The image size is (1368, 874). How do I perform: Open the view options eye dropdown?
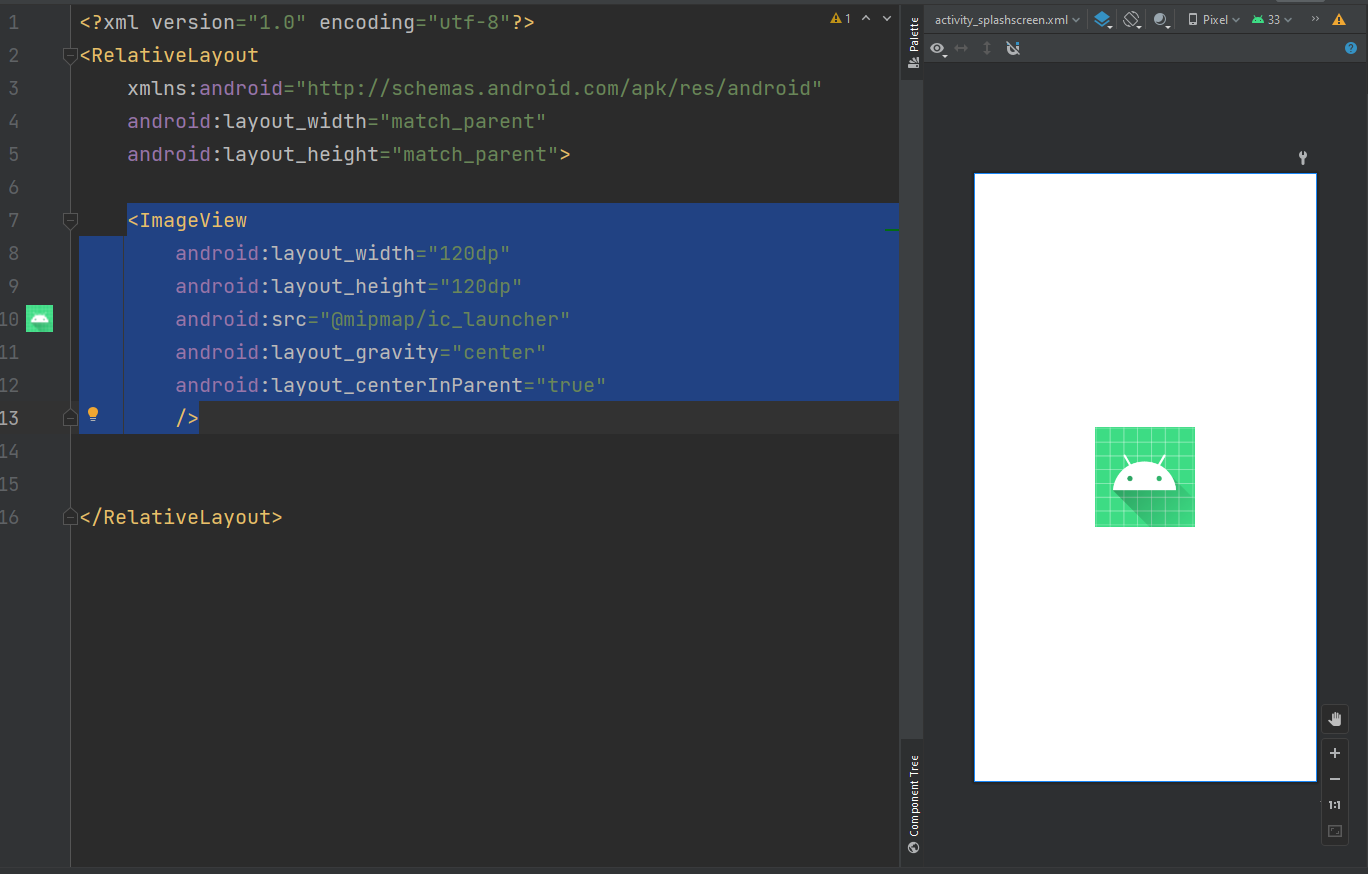[938, 48]
